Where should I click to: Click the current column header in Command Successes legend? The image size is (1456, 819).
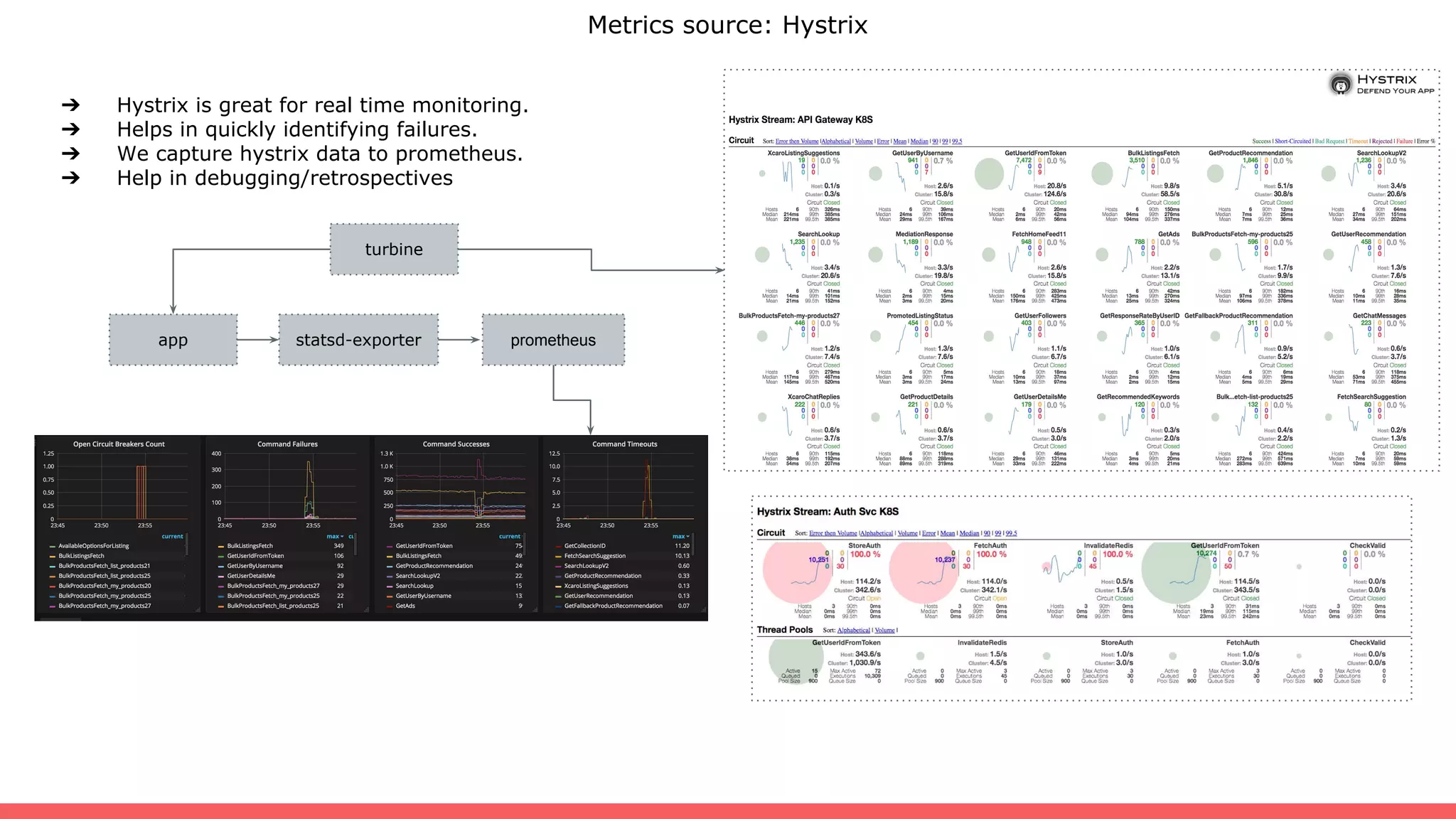[509, 537]
